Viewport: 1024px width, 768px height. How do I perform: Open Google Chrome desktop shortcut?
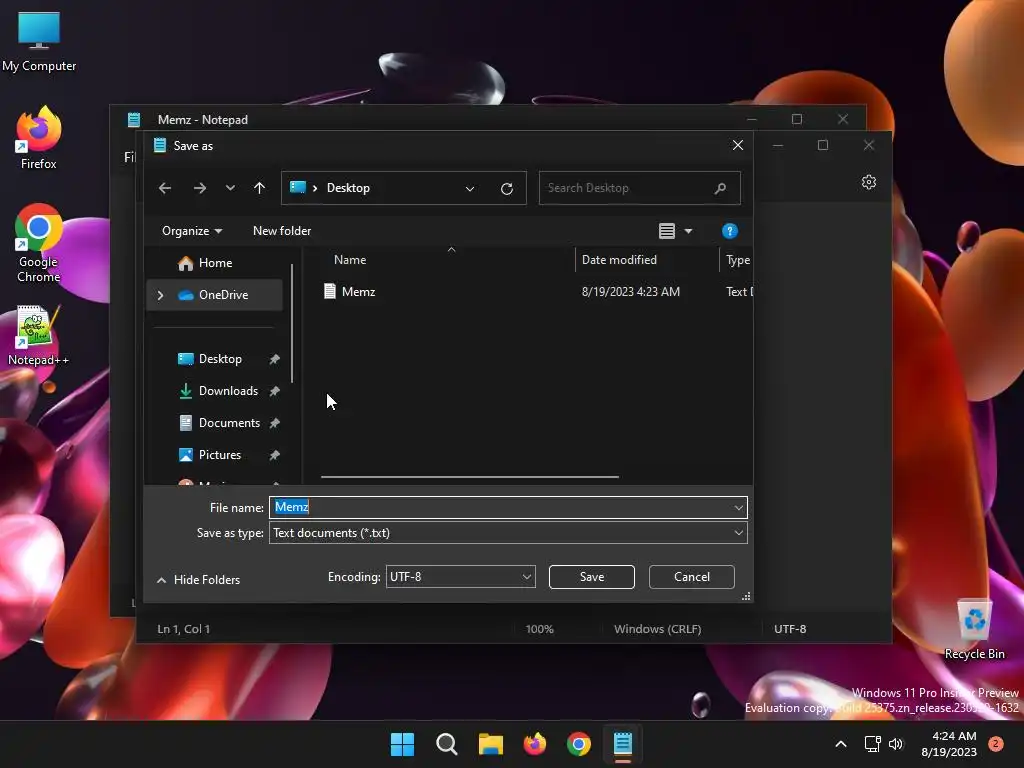pos(39,244)
